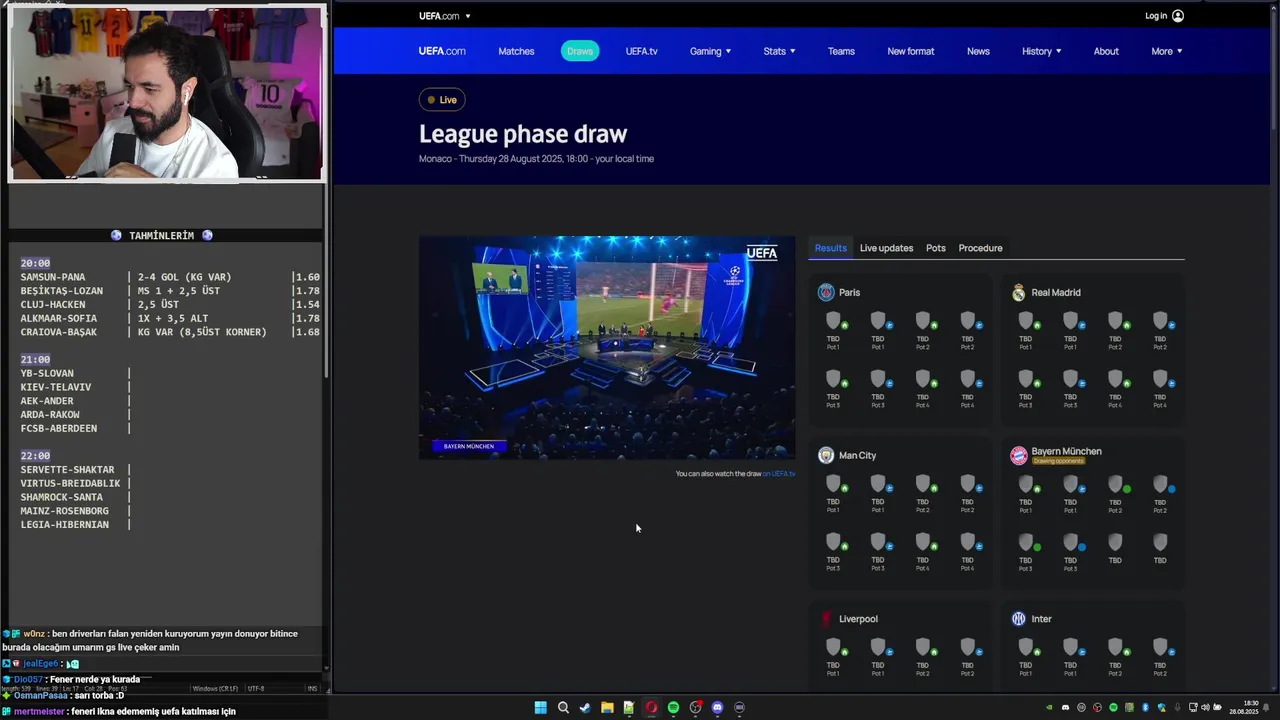Open Spotify from the taskbar
The image size is (1280, 720).
click(x=673, y=707)
